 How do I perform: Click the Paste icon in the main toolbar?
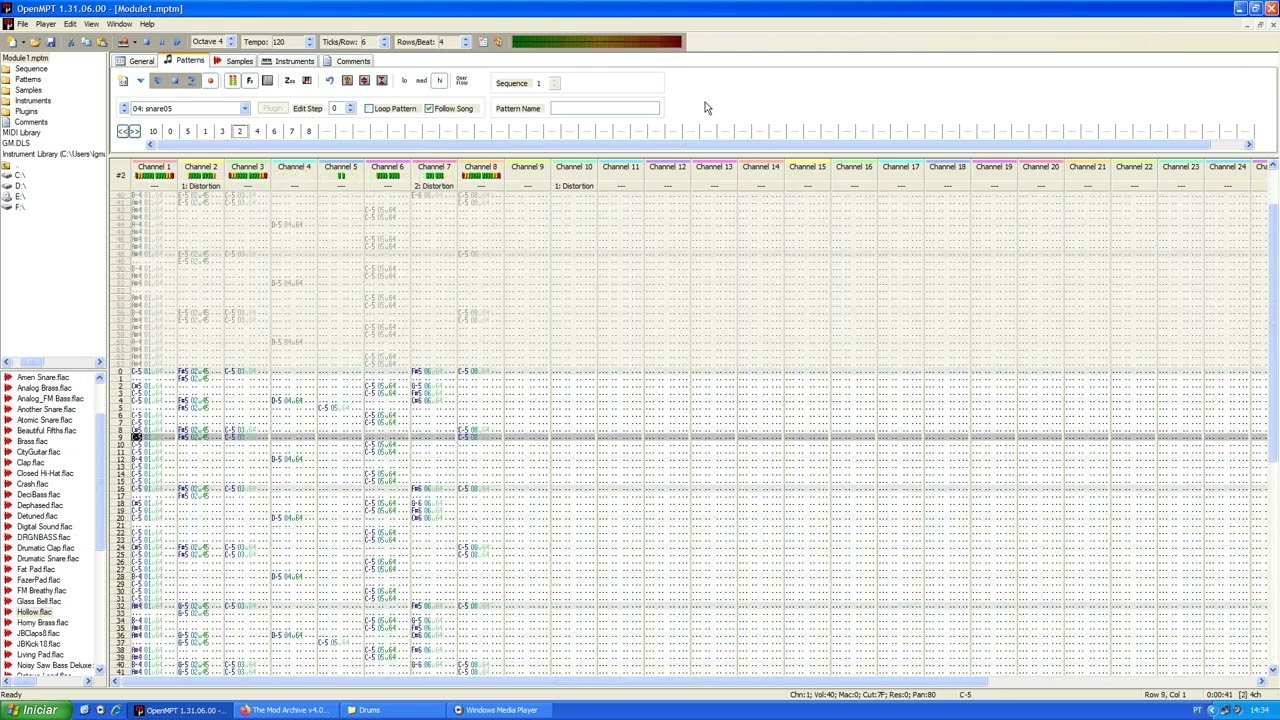(x=101, y=42)
